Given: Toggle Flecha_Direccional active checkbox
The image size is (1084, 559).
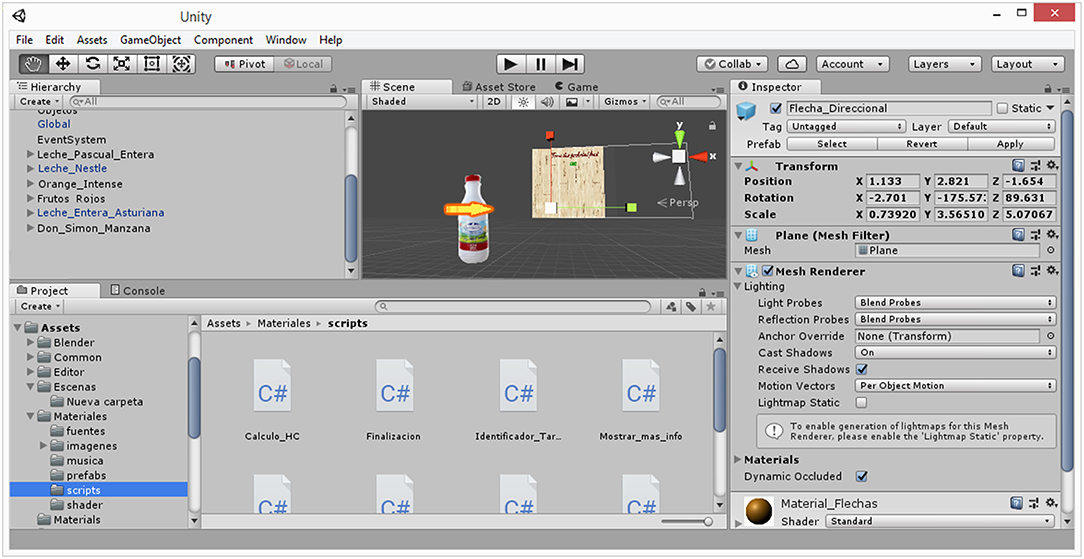Looking at the screenshot, I should 776,108.
